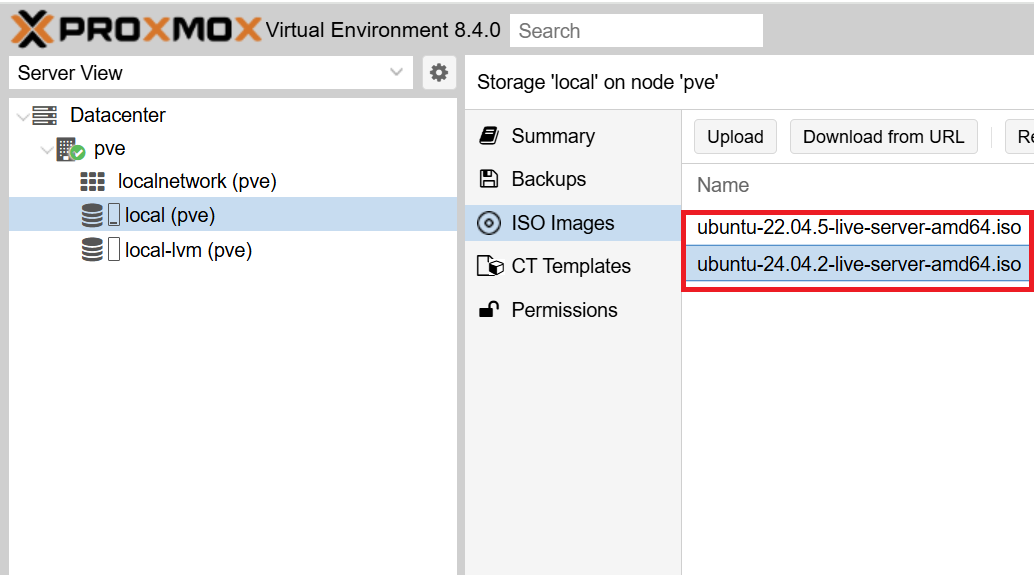
Task: Select the local (pve) storage item
Action: [169, 215]
